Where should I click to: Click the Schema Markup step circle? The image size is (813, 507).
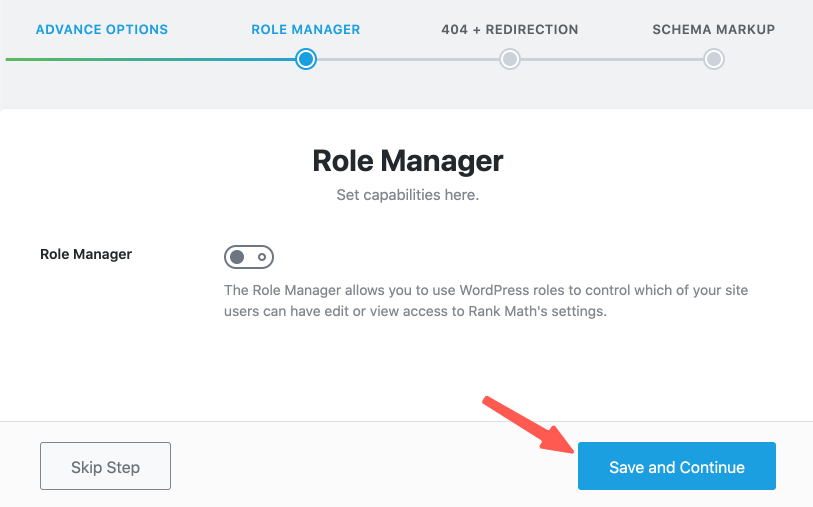point(713,60)
